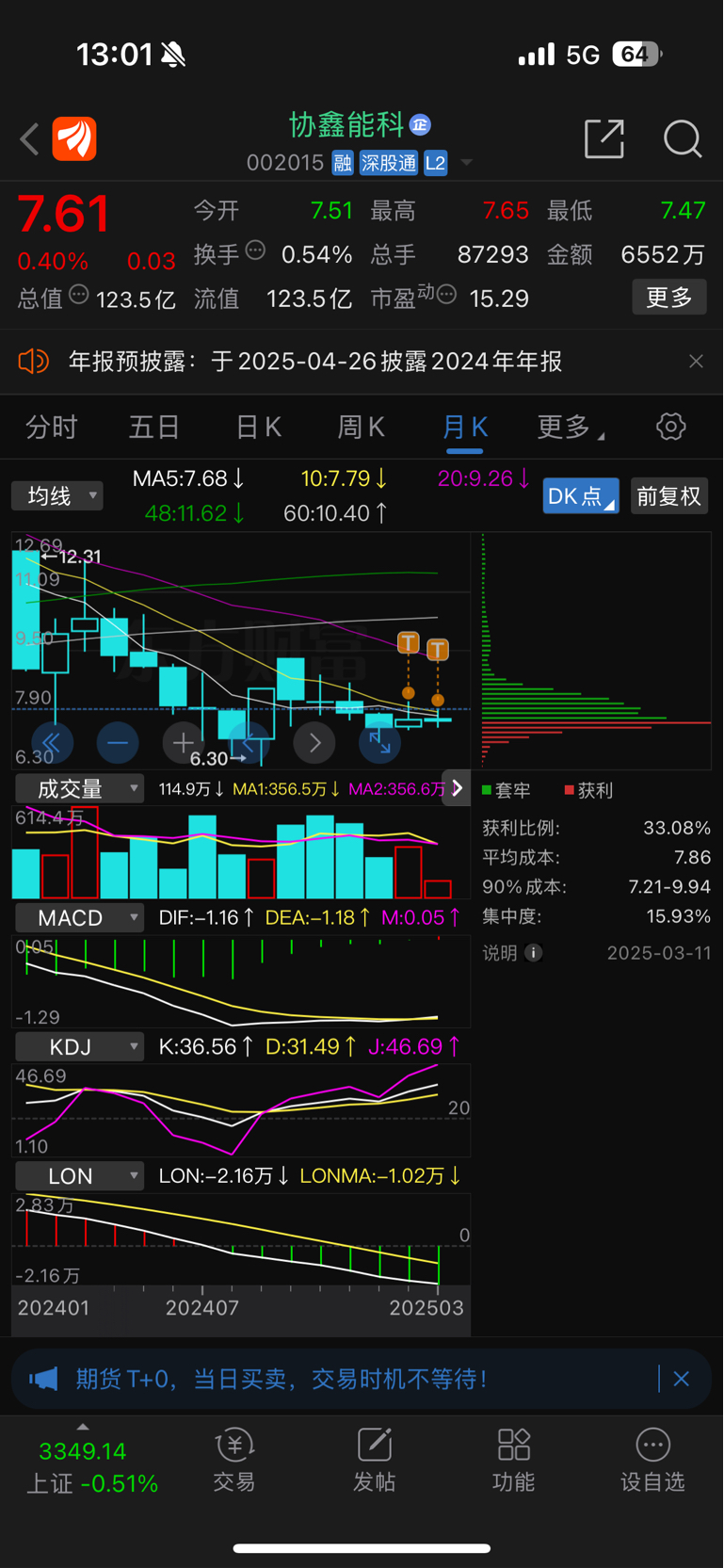724x1568 pixels.
Task: Tap the MACD indicator chart
Action: pos(241,980)
